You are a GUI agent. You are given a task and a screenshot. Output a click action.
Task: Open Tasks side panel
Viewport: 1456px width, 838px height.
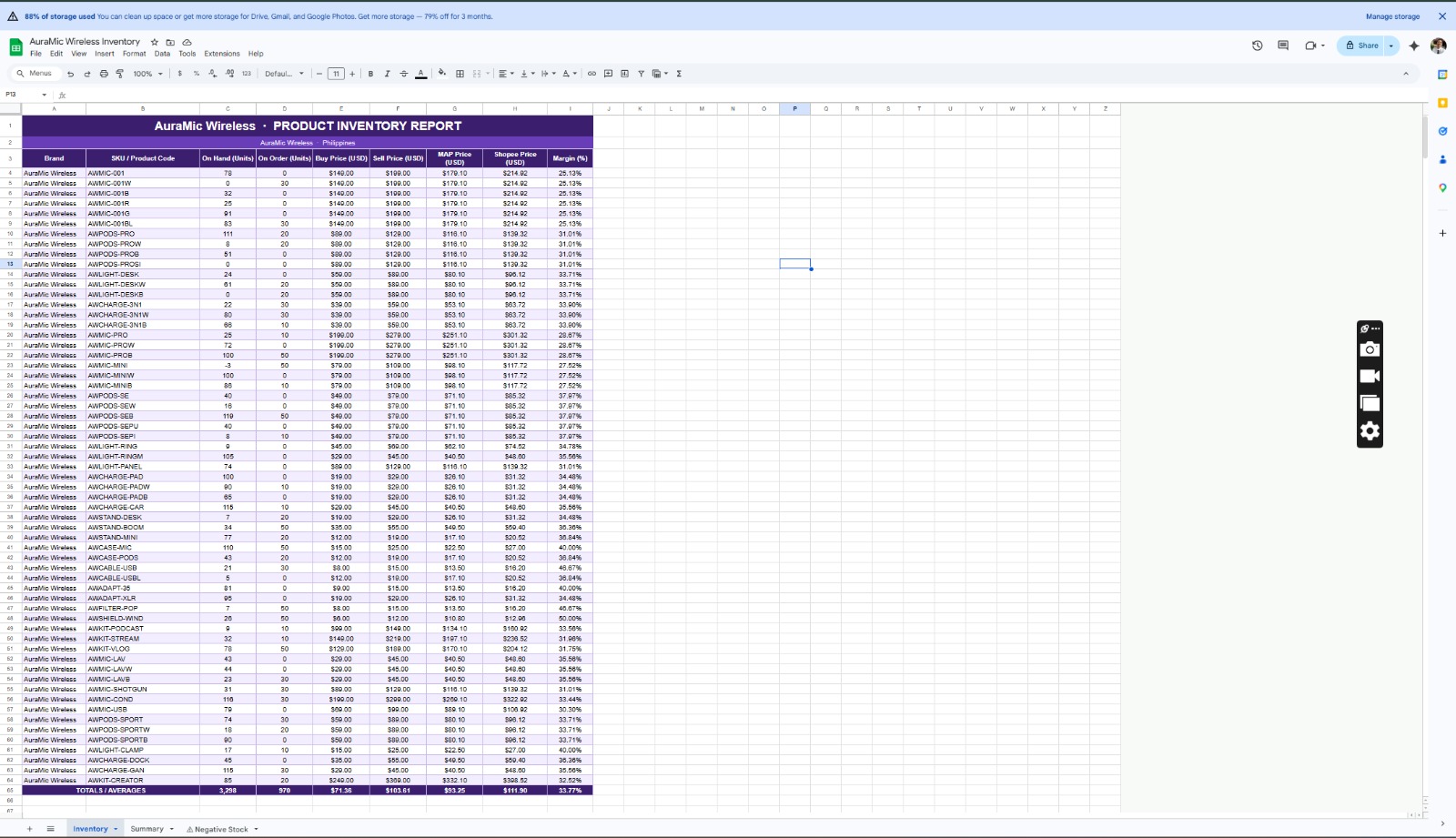[x=1442, y=131]
